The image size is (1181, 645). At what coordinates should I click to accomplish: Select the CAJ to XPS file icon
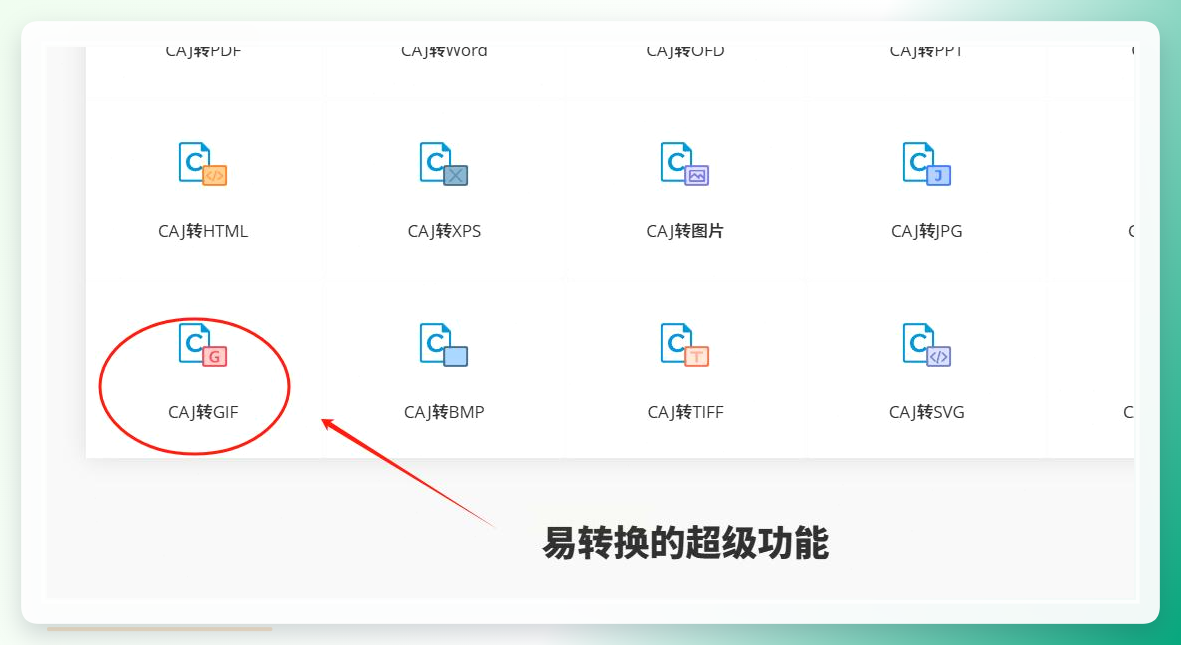pos(444,164)
